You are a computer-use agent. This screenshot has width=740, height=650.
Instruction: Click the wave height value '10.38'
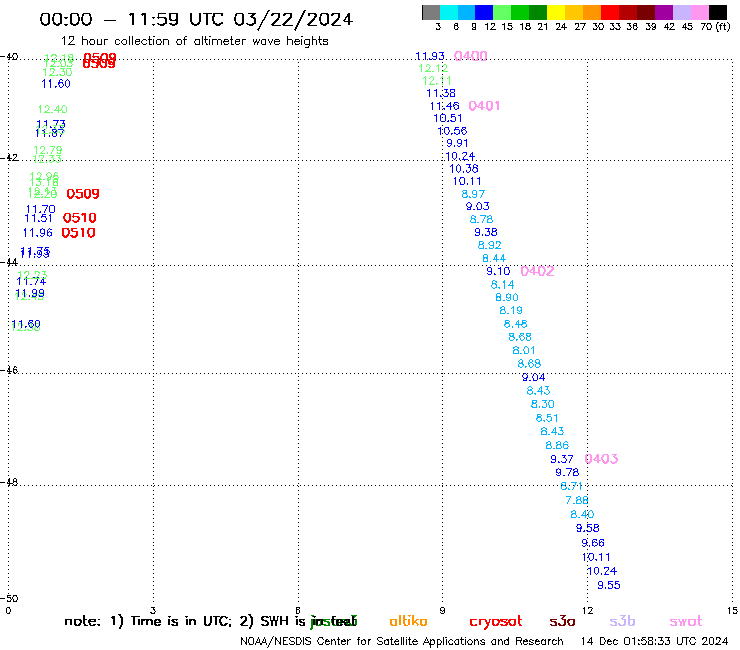click(463, 169)
